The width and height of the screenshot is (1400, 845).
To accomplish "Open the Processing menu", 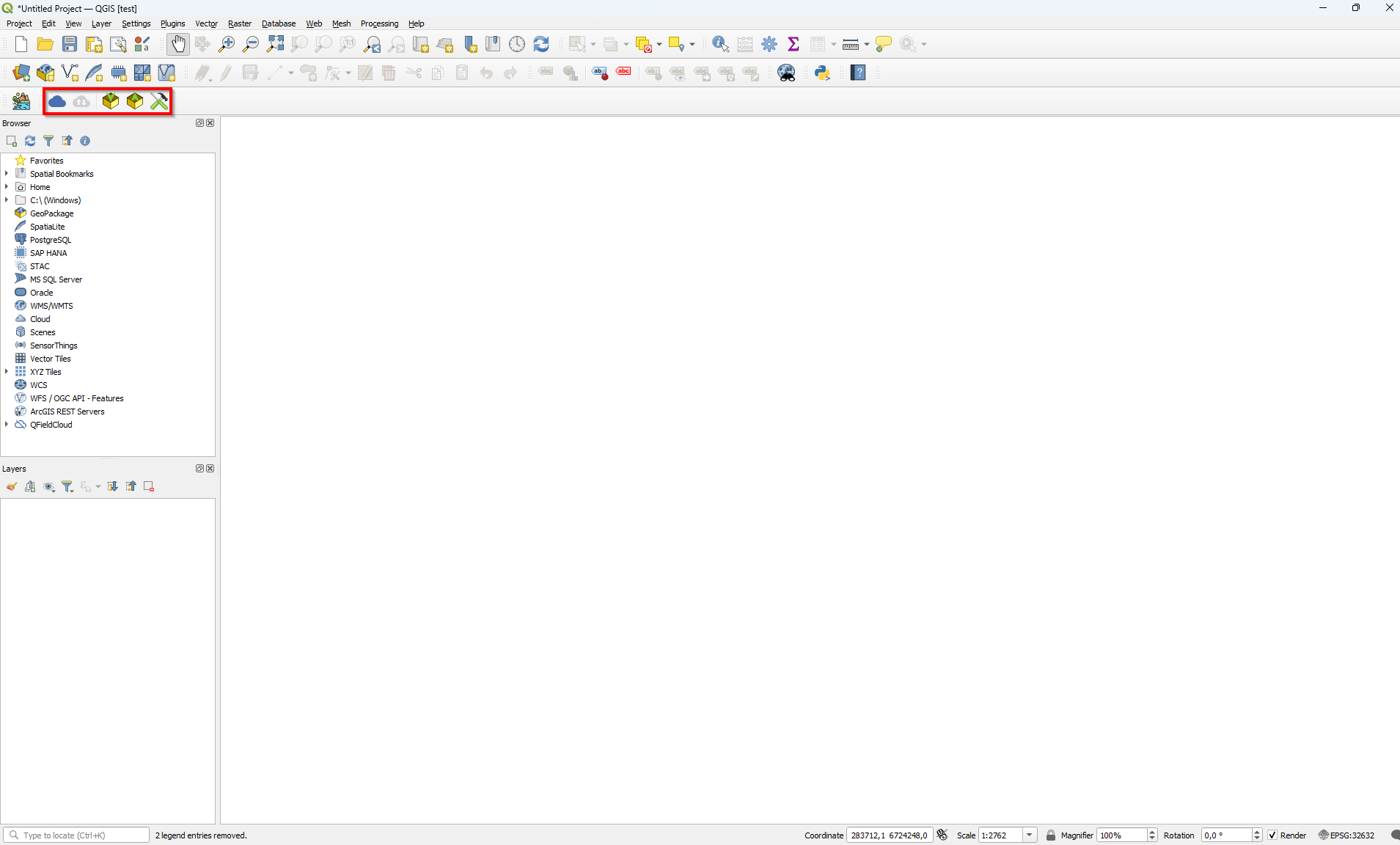I will tap(379, 23).
